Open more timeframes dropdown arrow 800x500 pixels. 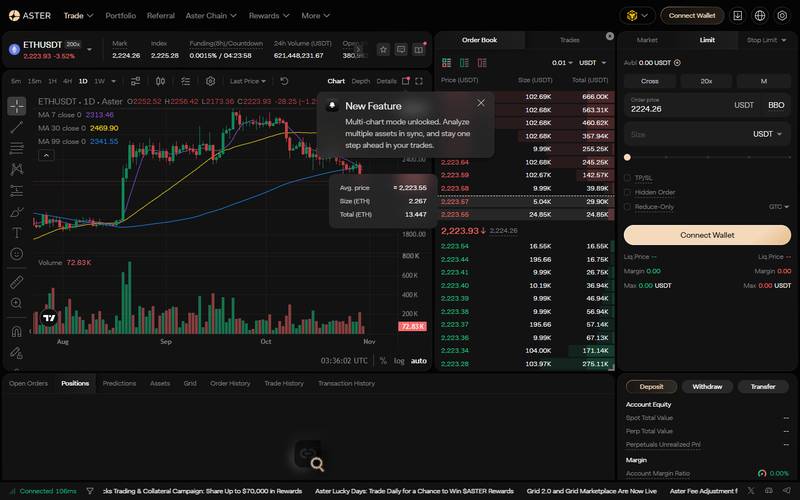(113, 81)
